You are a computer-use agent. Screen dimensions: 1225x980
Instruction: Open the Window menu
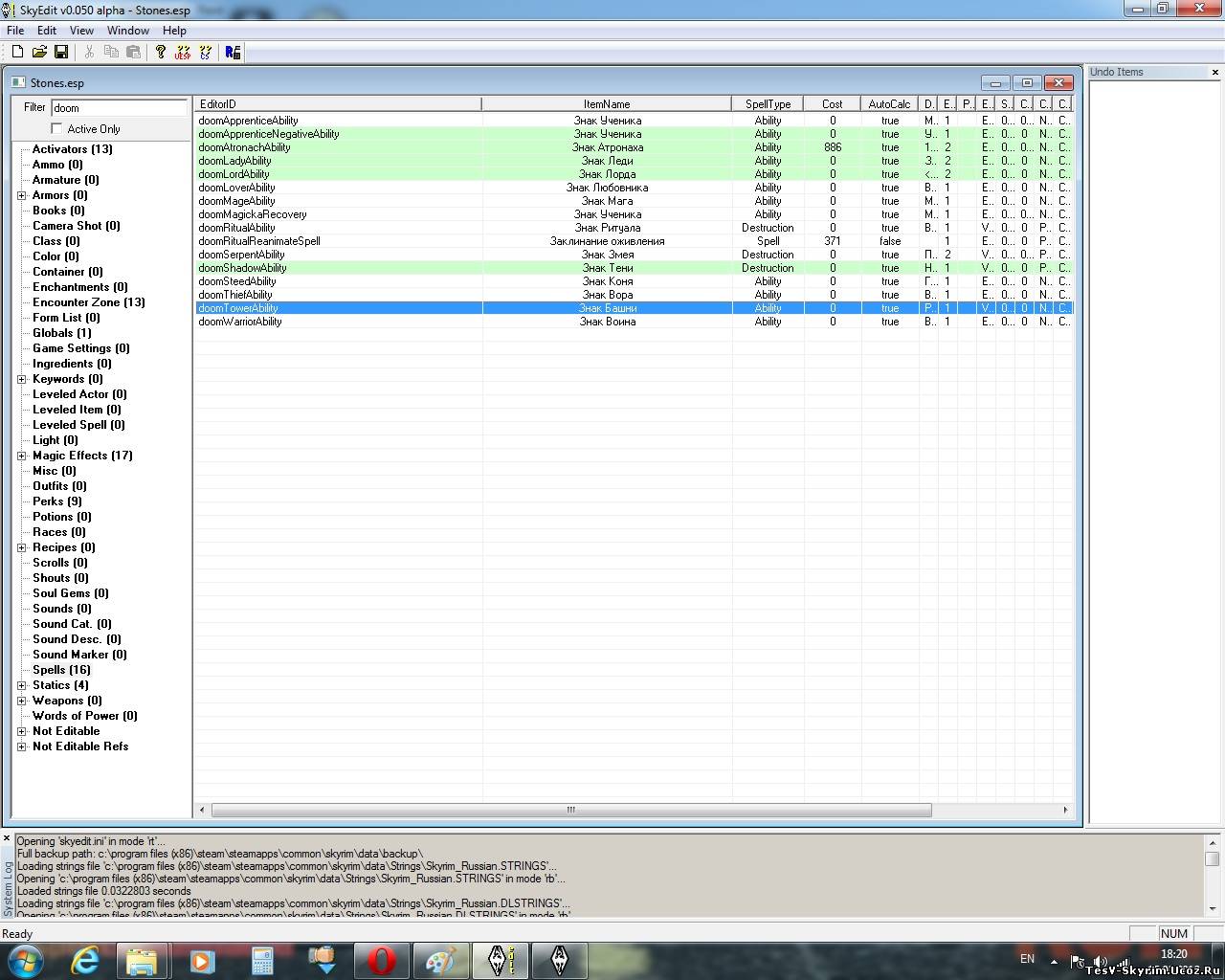128,31
